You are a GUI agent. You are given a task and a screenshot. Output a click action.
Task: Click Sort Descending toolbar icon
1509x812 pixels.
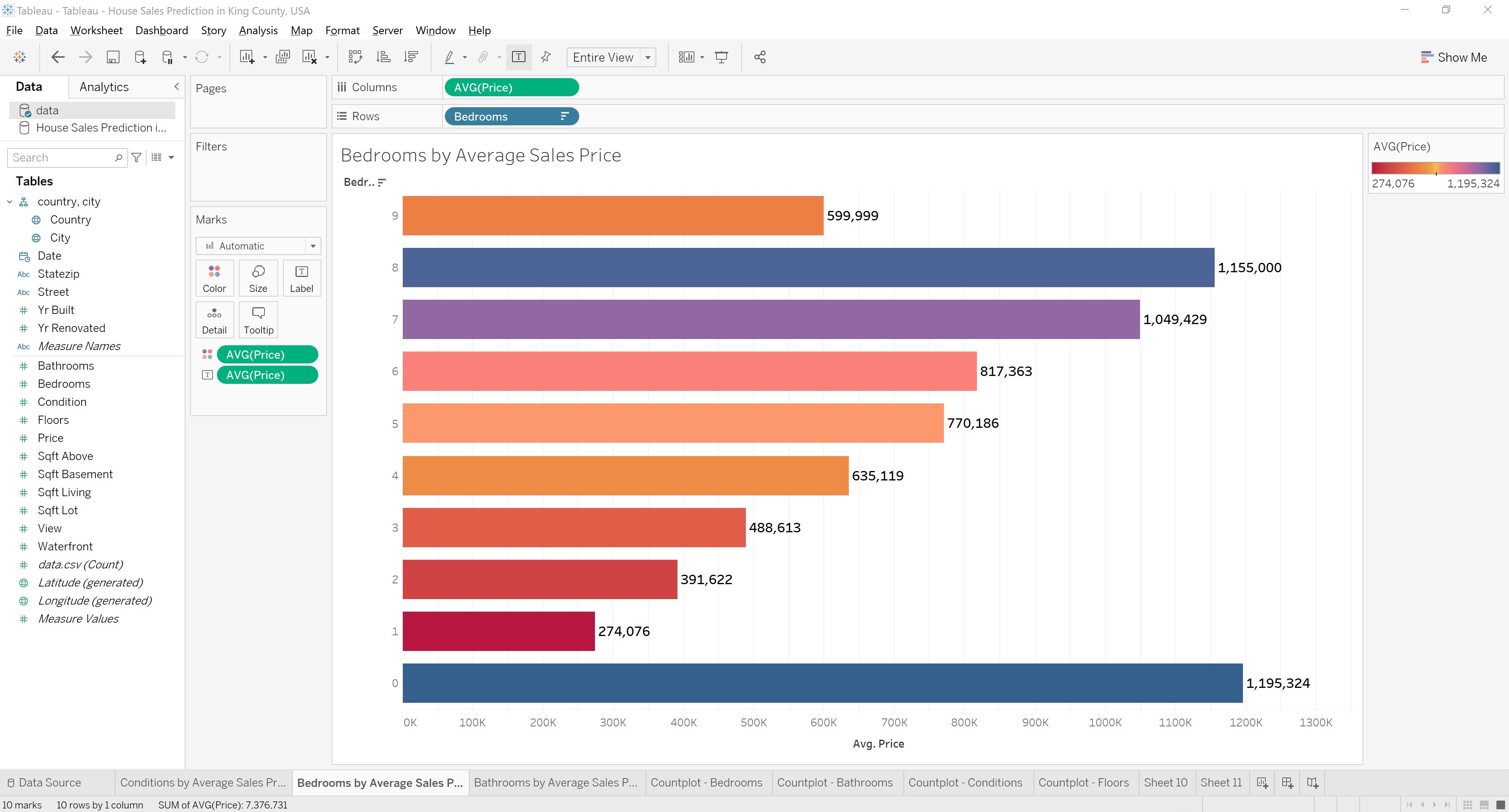411,57
